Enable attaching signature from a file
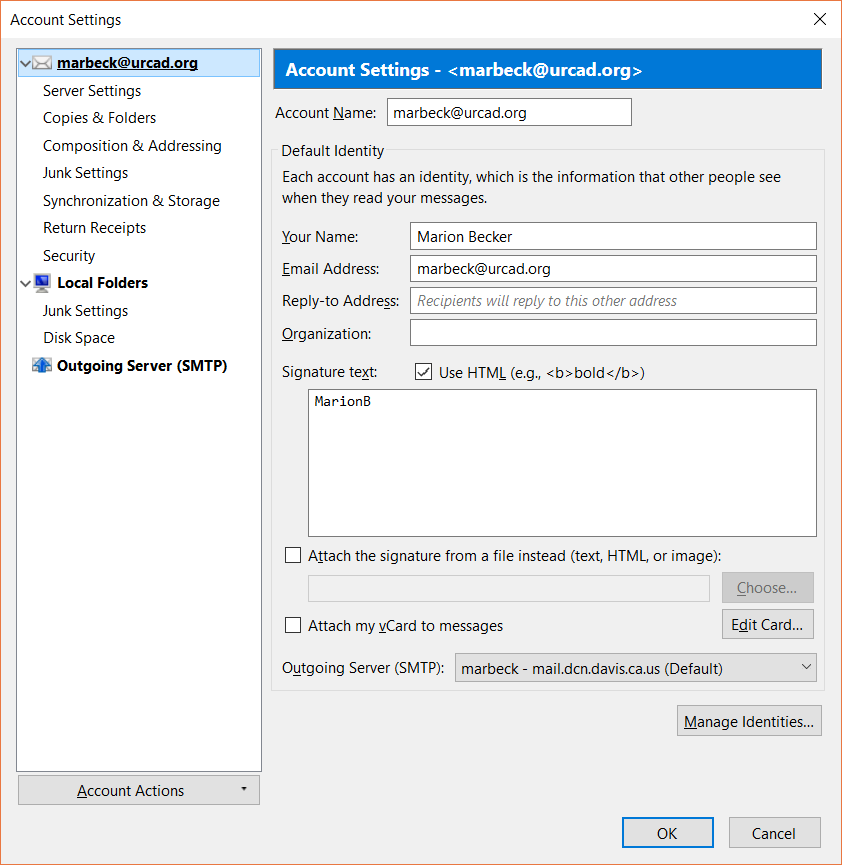This screenshot has width=842, height=865. pyautogui.click(x=293, y=555)
